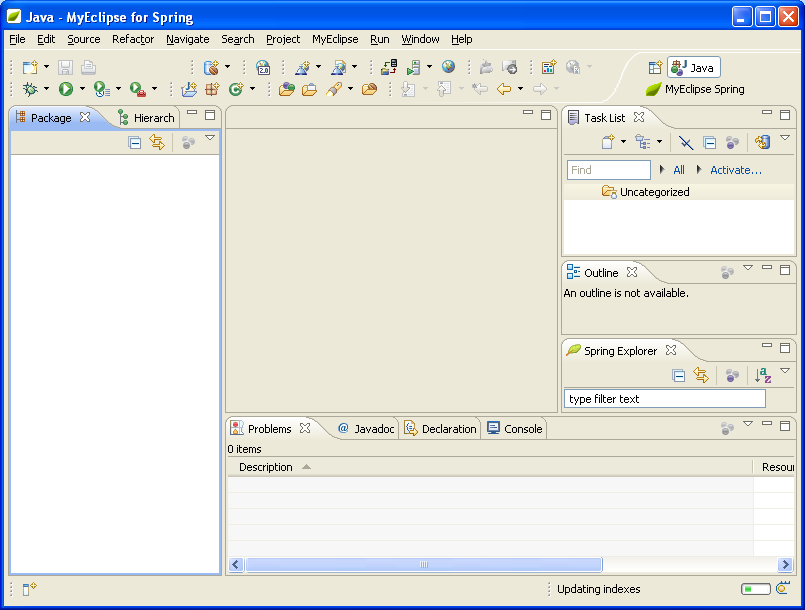Click Collapse All icon in Task List

710,142
